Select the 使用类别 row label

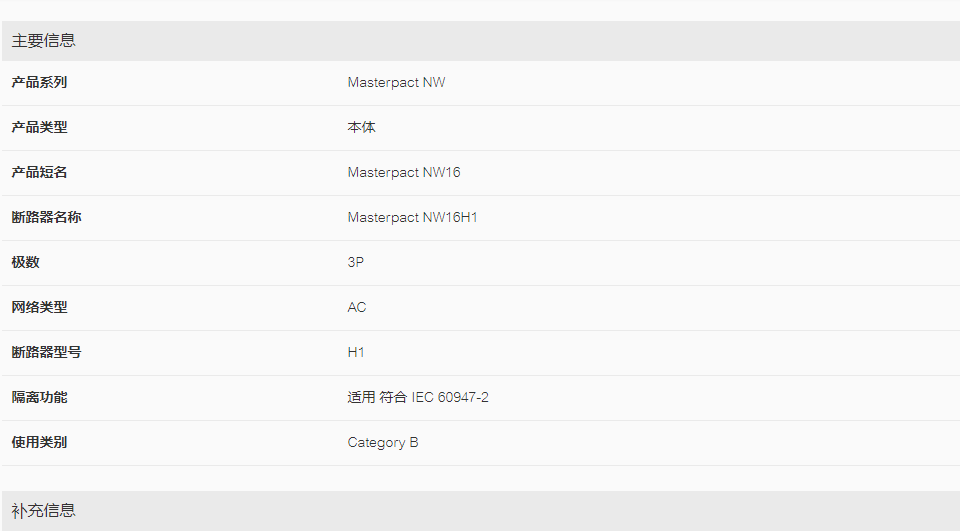(39, 442)
